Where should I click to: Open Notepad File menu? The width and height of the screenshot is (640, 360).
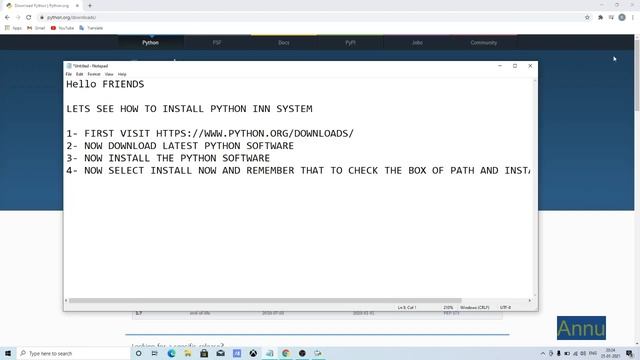click(x=69, y=74)
